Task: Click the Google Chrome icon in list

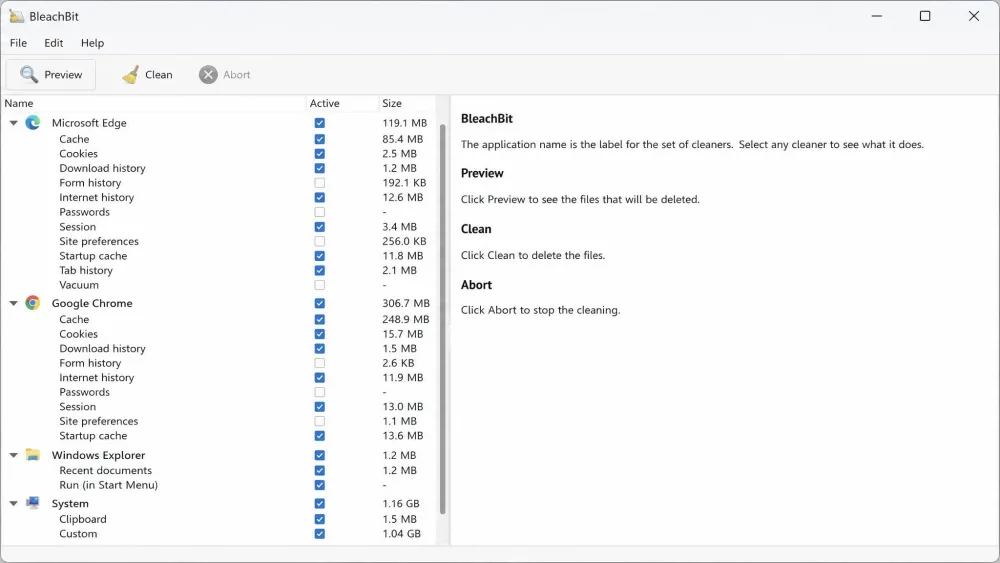Action: point(33,303)
